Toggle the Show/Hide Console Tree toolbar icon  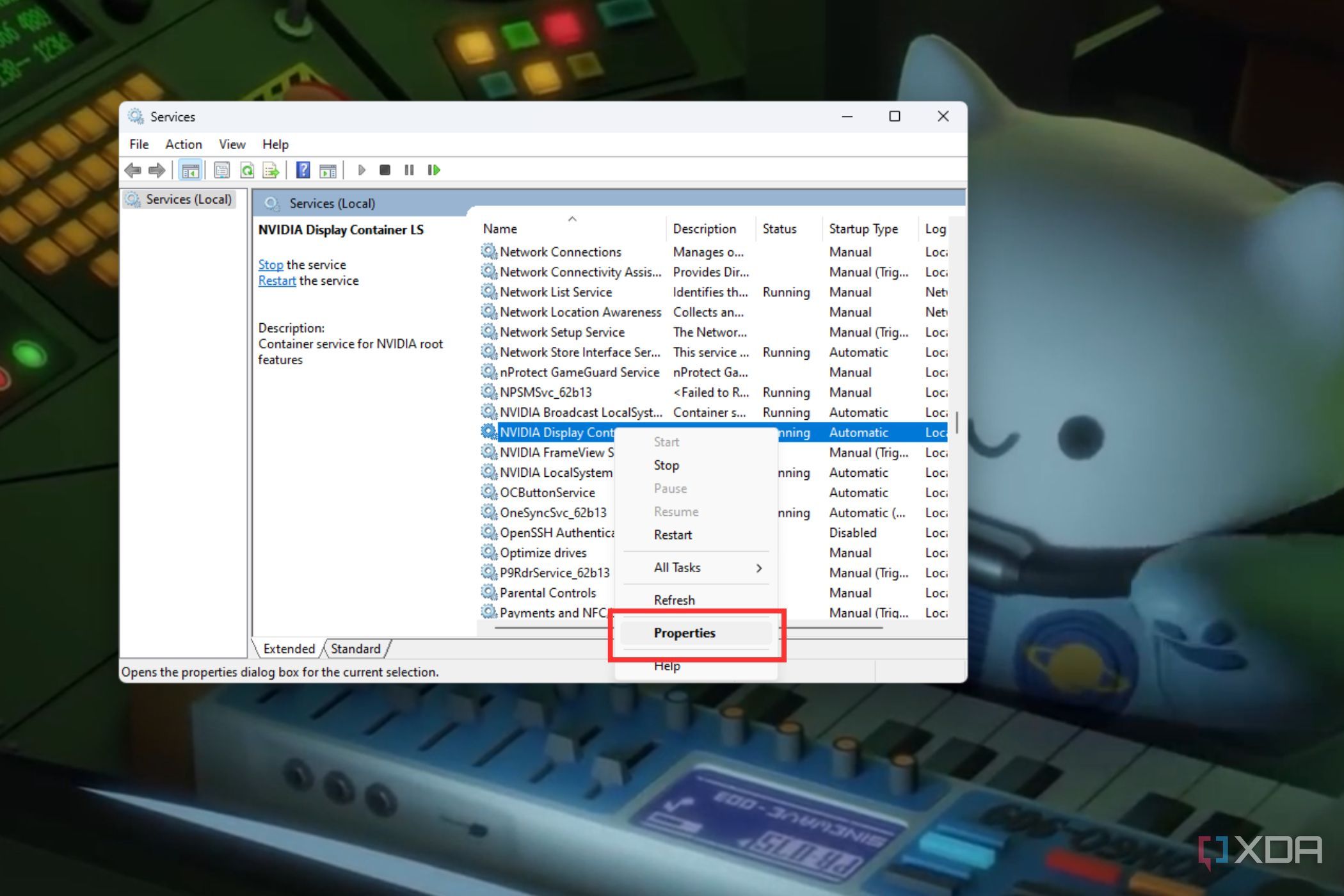click(190, 170)
